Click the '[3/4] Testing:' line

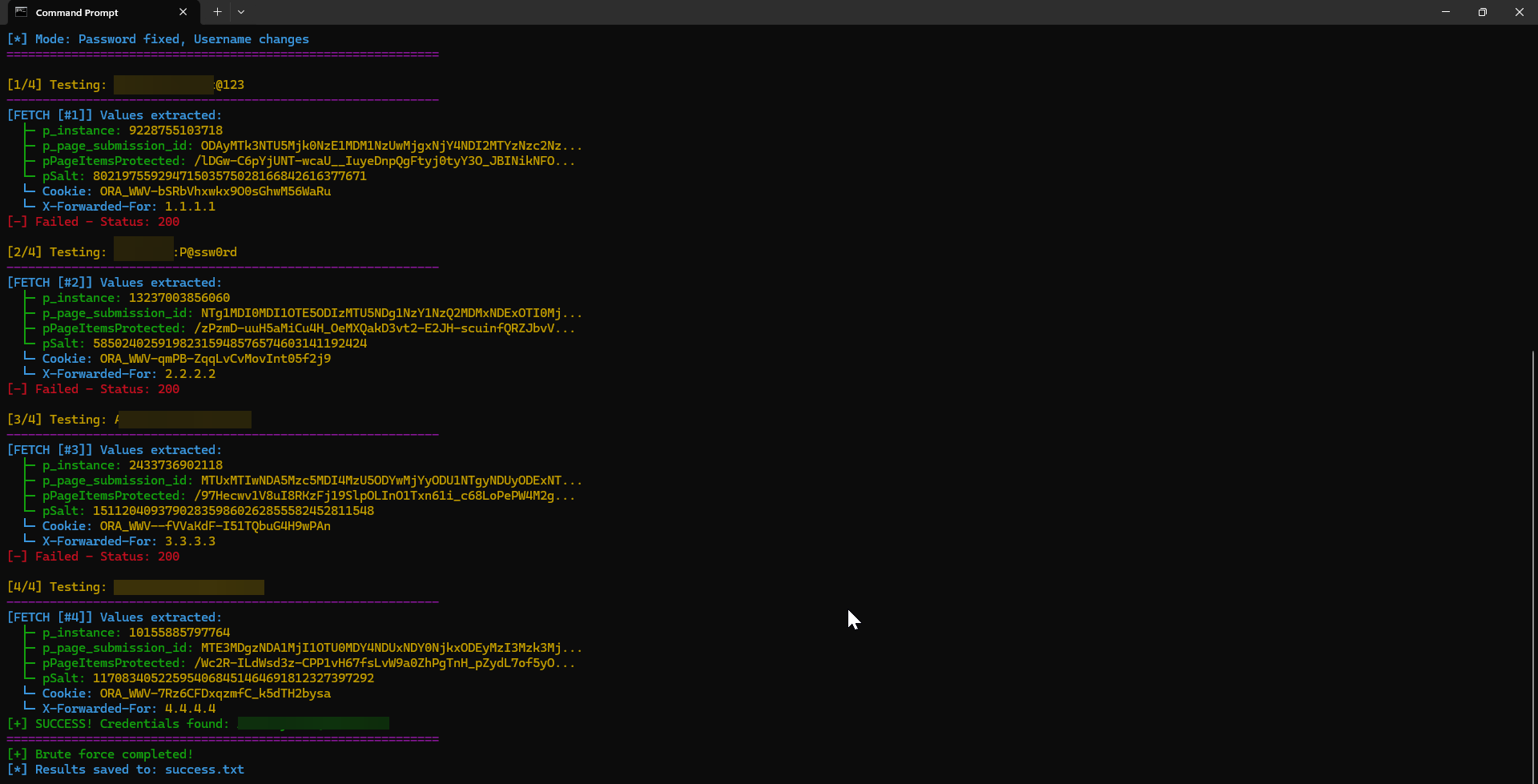click(129, 420)
